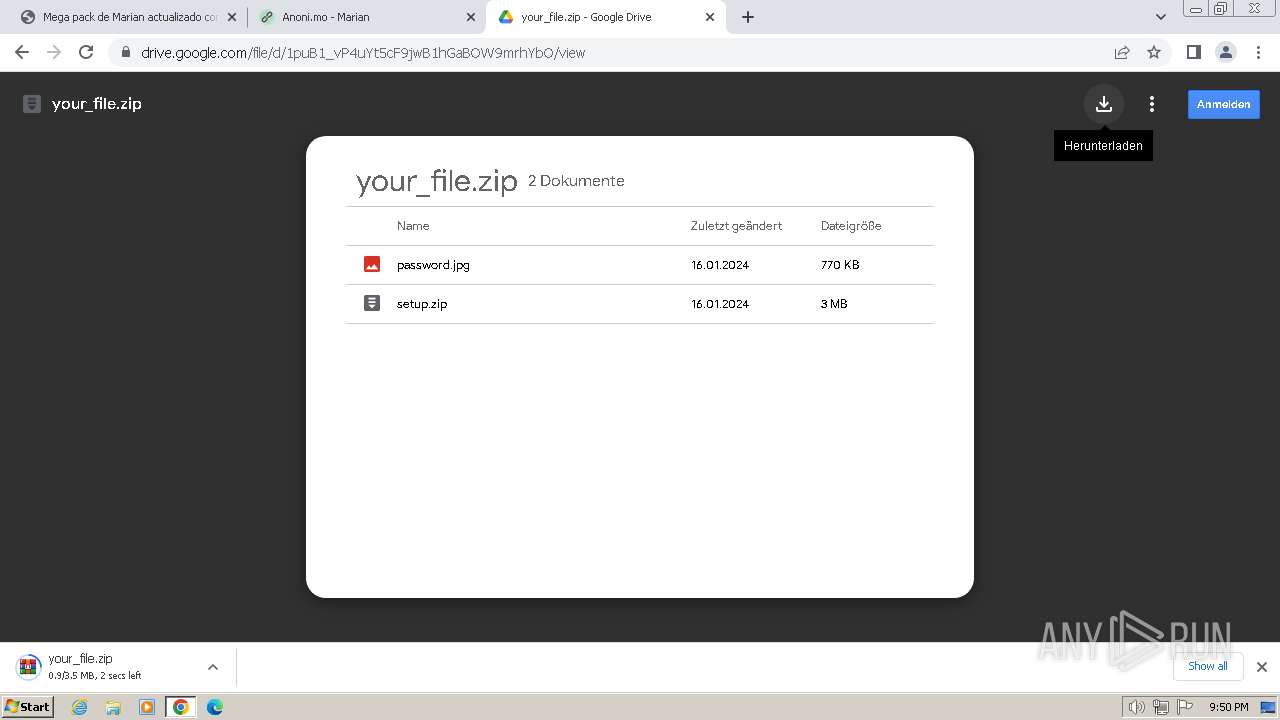This screenshot has width=1280, height=720.
Task: Expand download options for your_file.zip
Action: click(212, 667)
